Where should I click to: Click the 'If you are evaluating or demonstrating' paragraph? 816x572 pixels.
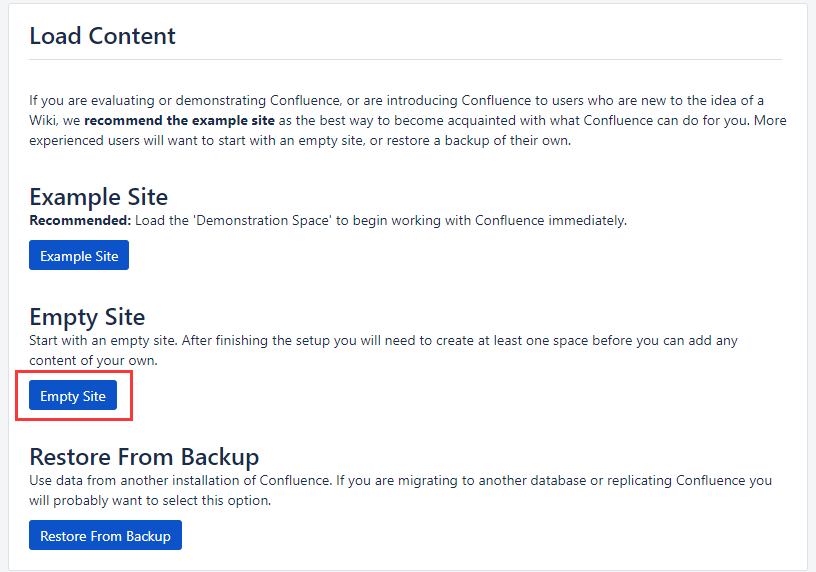[x=407, y=120]
